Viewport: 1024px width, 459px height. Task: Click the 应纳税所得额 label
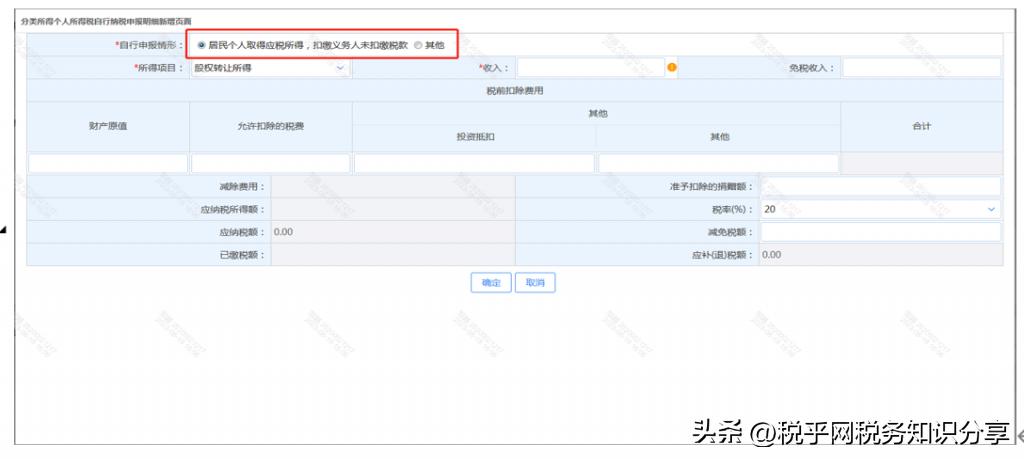coord(233,210)
